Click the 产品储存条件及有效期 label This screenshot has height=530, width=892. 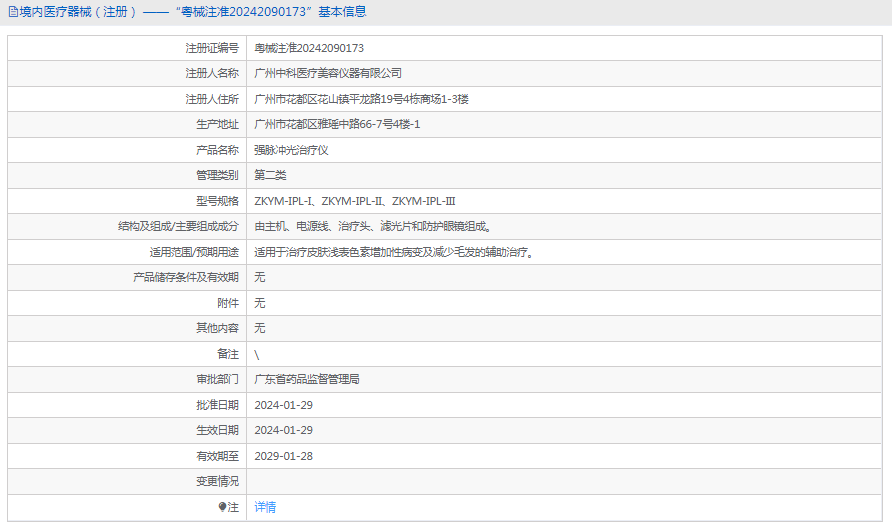tap(186, 277)
